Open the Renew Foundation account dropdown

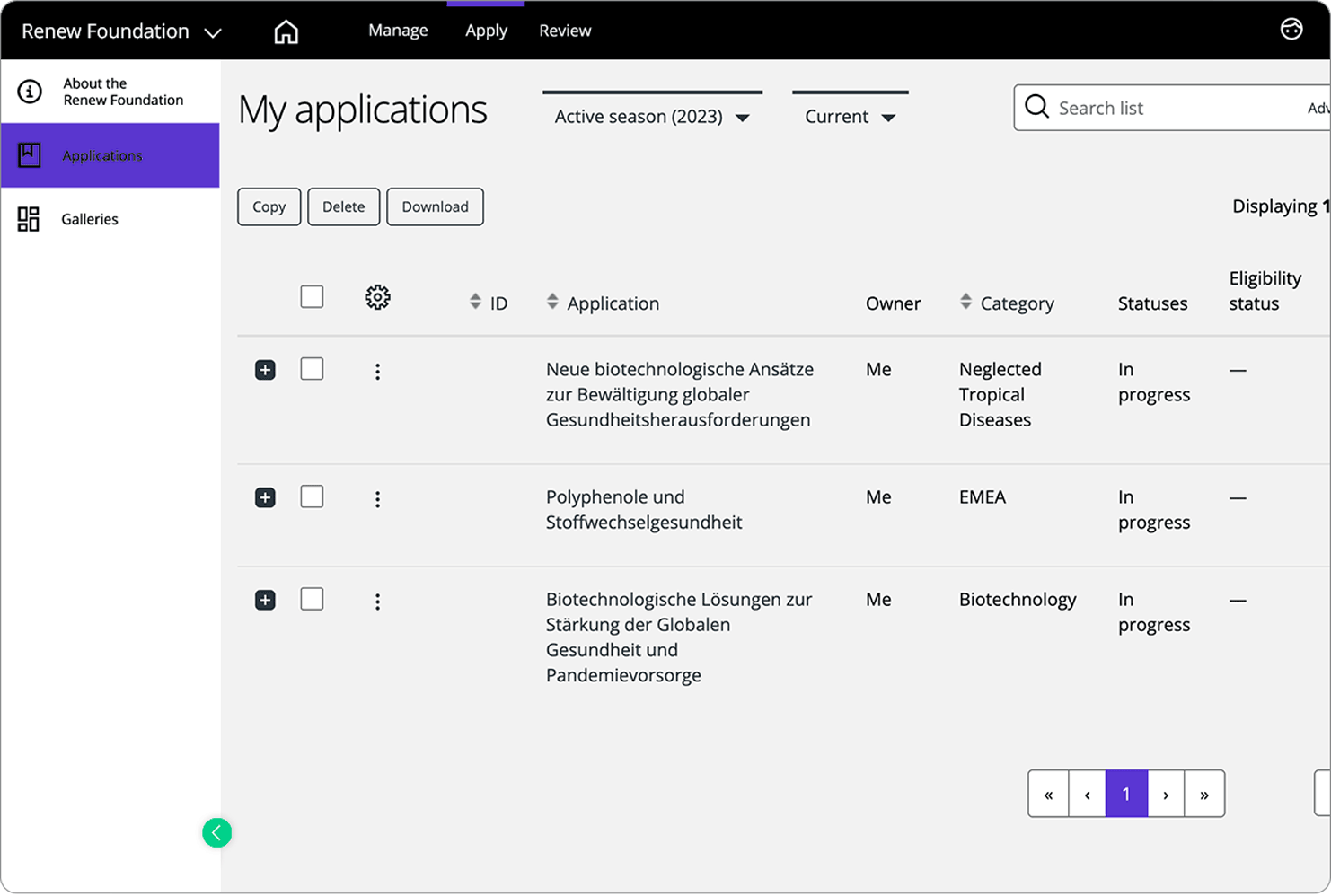[121, 31]
